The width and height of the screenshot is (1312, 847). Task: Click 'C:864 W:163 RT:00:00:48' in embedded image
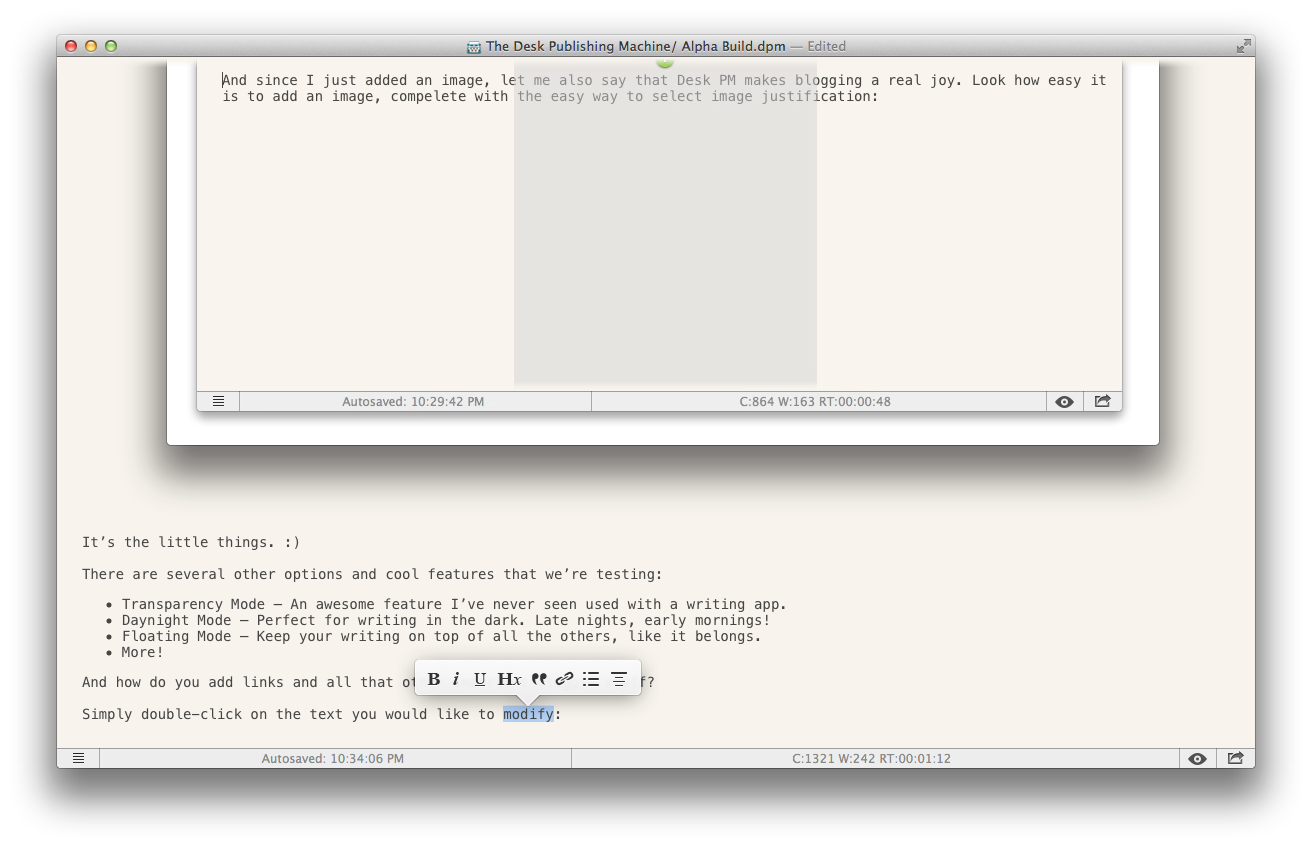(815, 402)
